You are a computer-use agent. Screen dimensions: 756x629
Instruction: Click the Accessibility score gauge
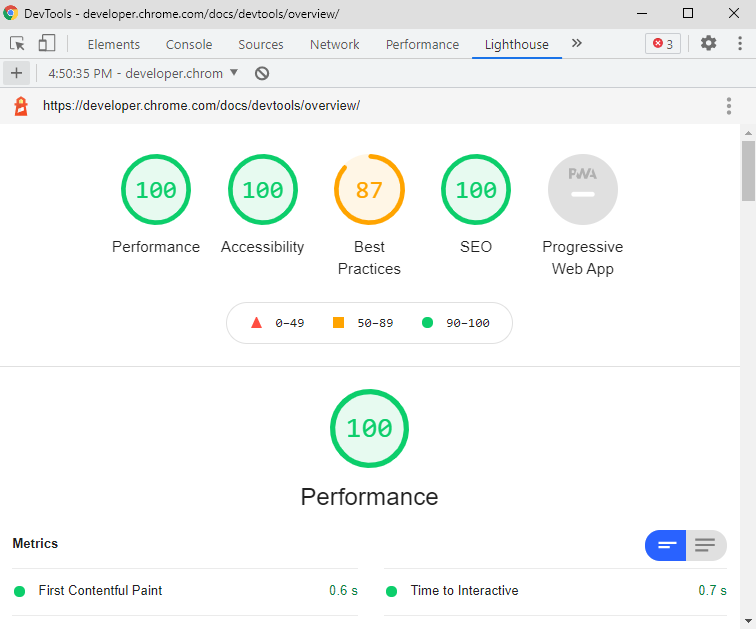(x=263, y=190)
